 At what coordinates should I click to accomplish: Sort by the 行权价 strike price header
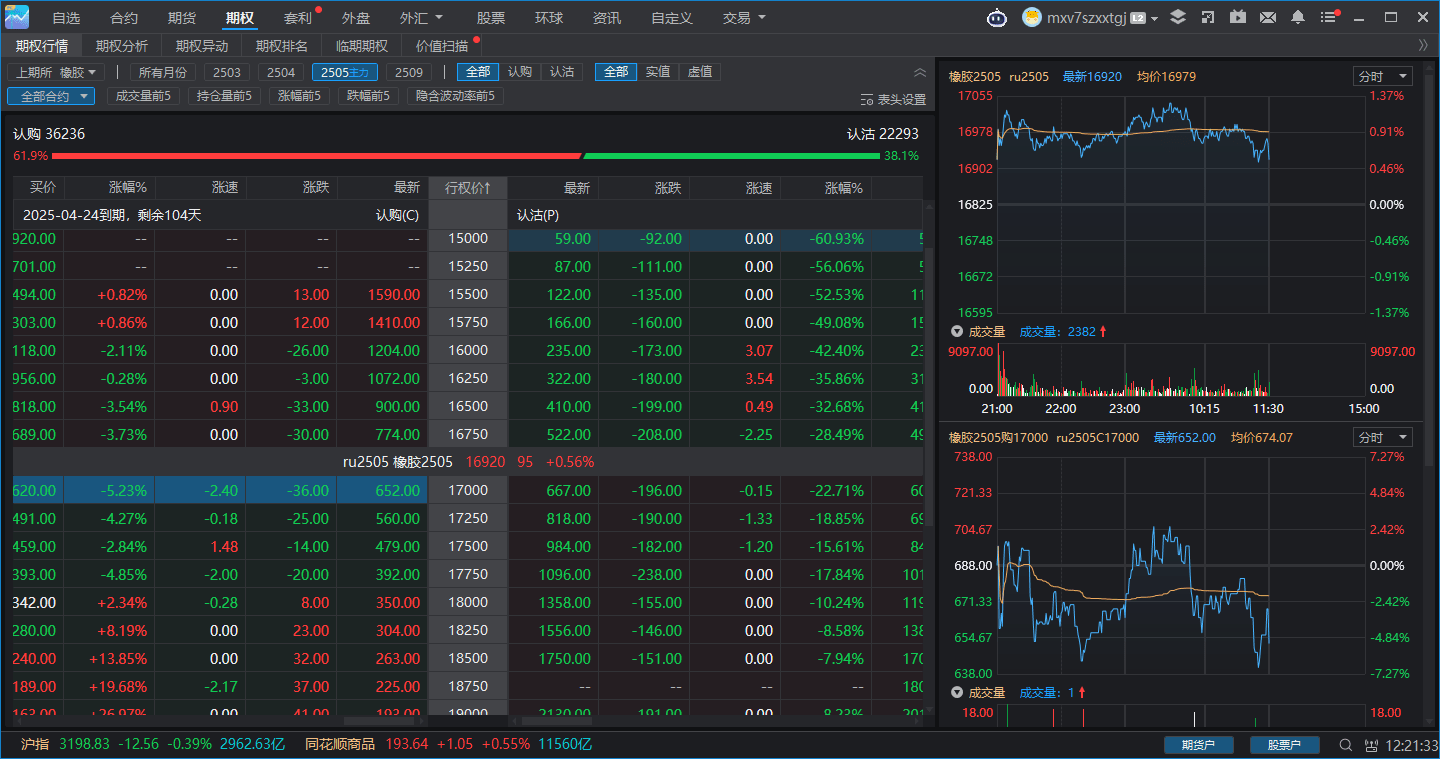(x=468, y=188)
